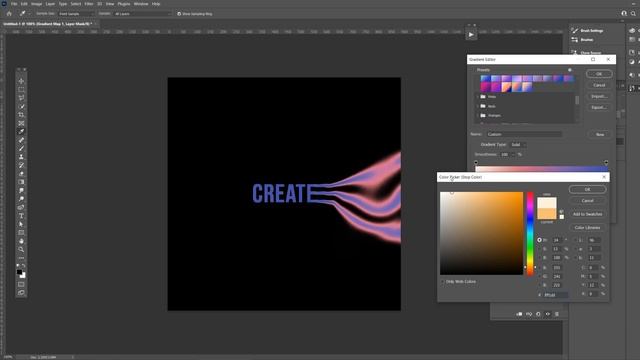Open the Window menu
Viewport: 640px width, 360px height.
(141, 4)
